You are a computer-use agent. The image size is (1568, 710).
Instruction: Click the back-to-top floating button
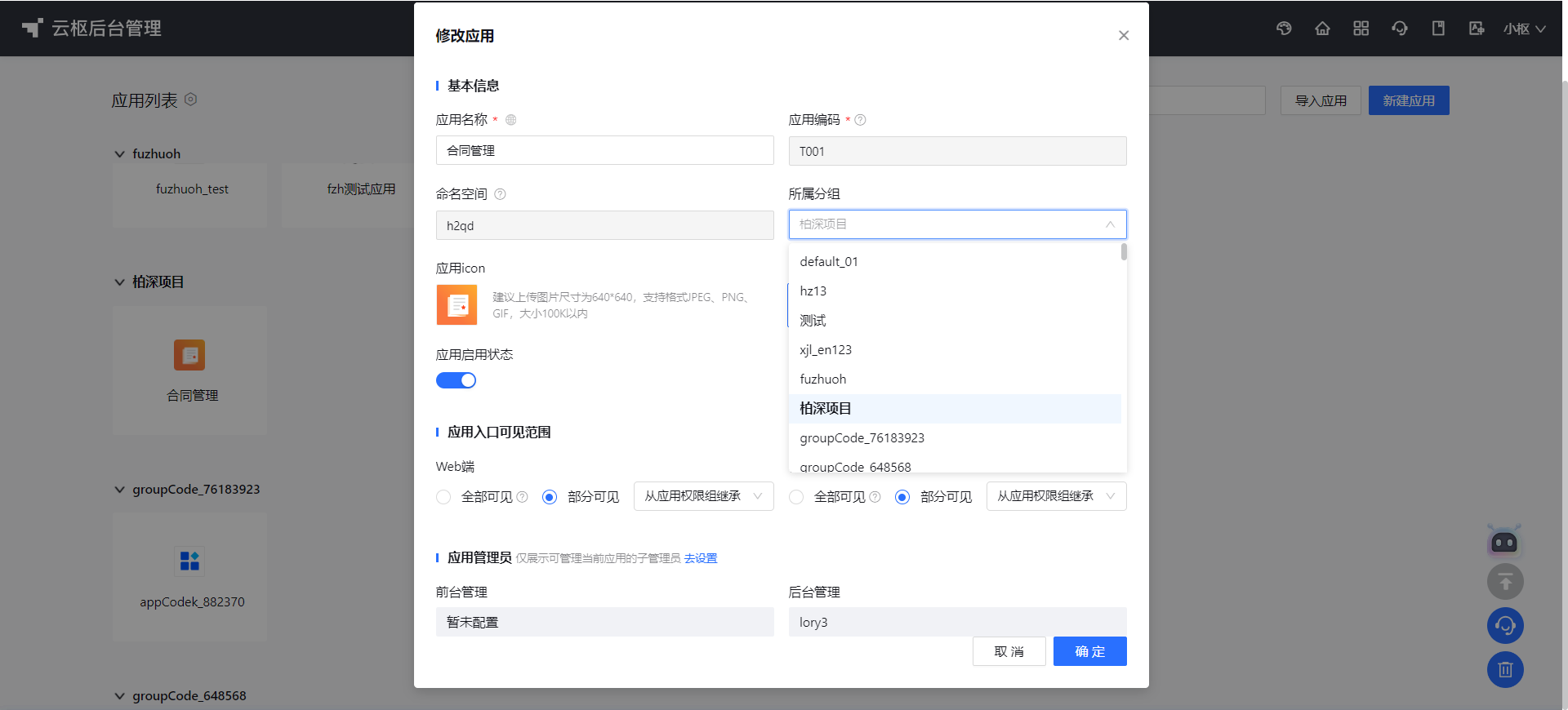[x=1505, y=582]
